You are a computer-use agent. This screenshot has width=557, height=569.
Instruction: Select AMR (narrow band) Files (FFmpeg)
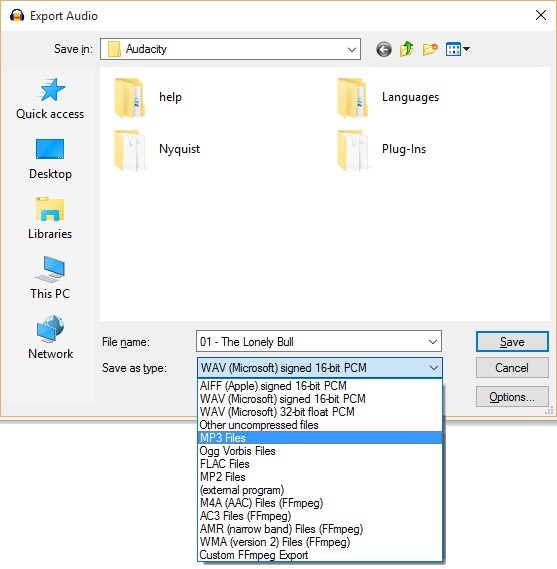click(320, 529)
